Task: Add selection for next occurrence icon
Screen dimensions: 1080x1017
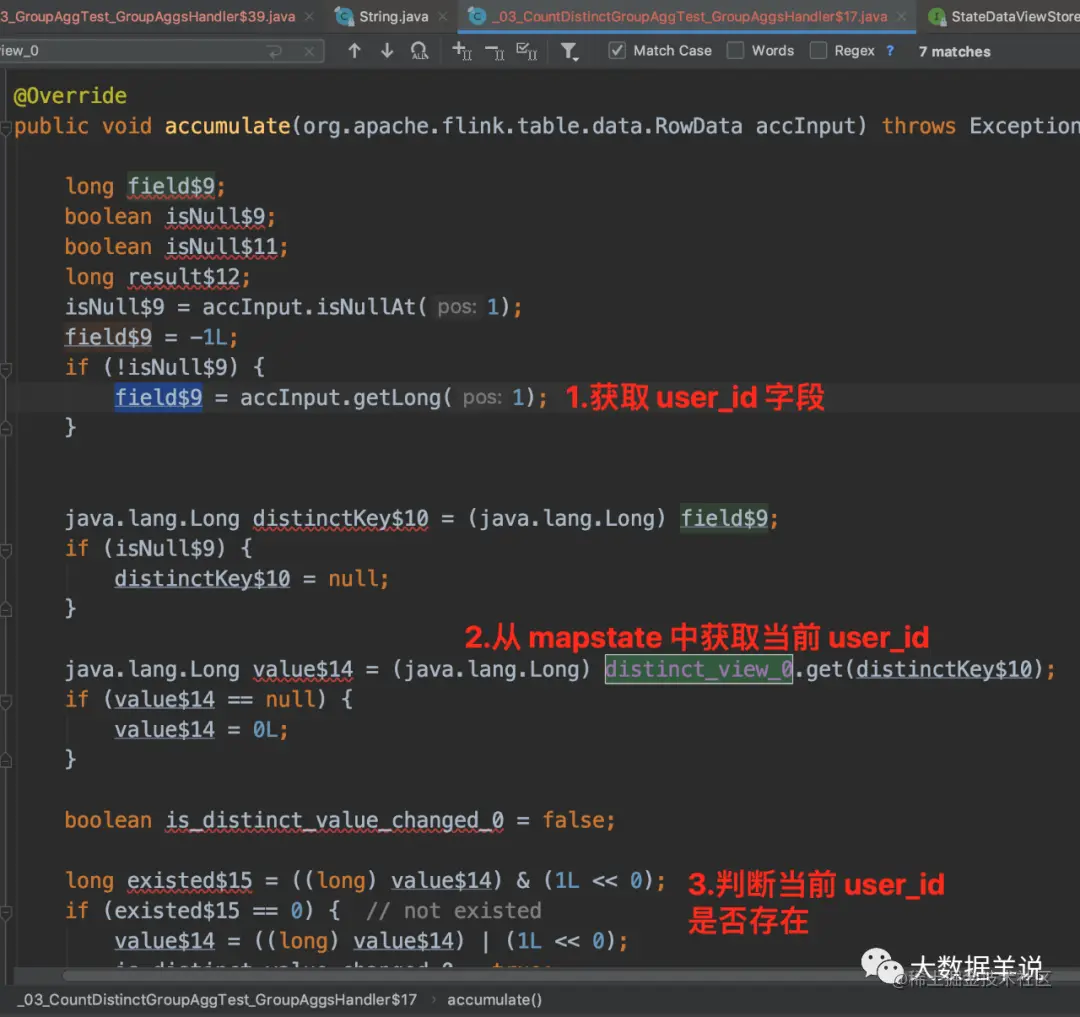Action: (461, 51)
